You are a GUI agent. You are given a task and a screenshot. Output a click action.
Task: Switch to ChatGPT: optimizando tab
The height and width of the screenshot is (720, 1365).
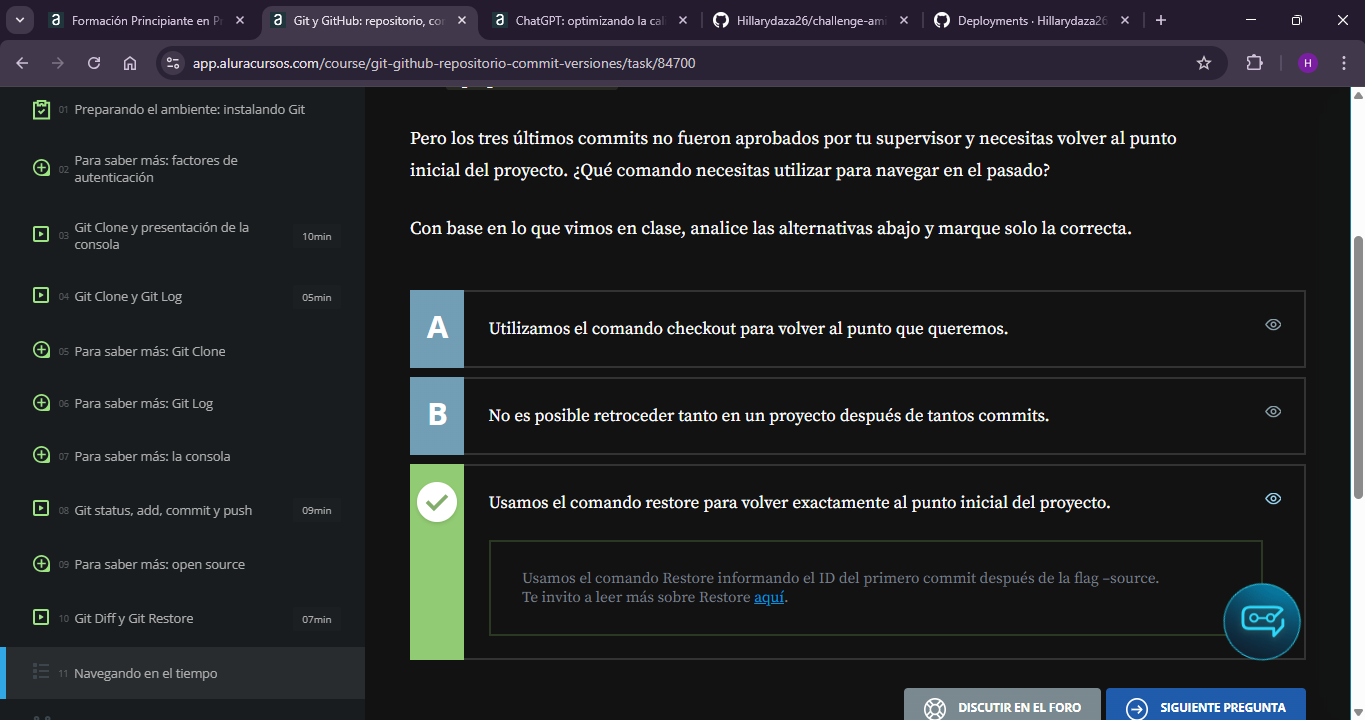[589, 20]
